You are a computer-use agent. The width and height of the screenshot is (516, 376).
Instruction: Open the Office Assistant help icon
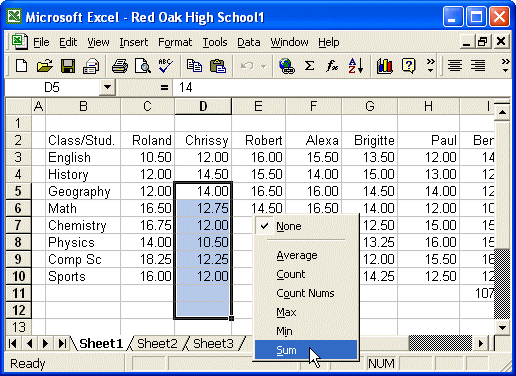[x=408, y=66]
